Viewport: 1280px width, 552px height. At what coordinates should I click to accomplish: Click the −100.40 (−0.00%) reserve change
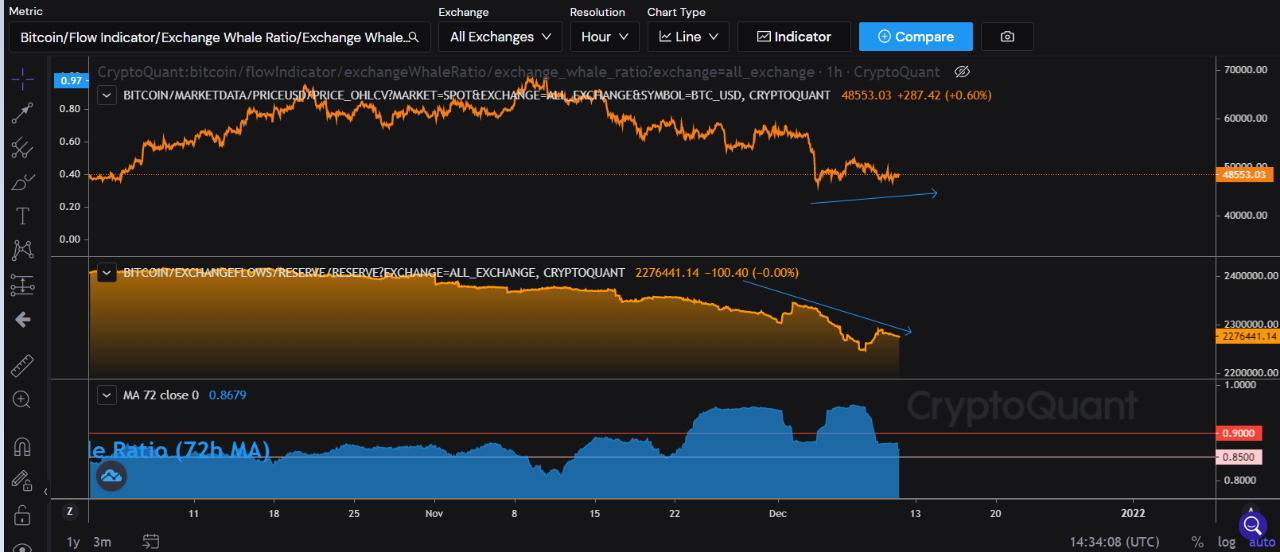pyautogui.click(x=752, y=272)
